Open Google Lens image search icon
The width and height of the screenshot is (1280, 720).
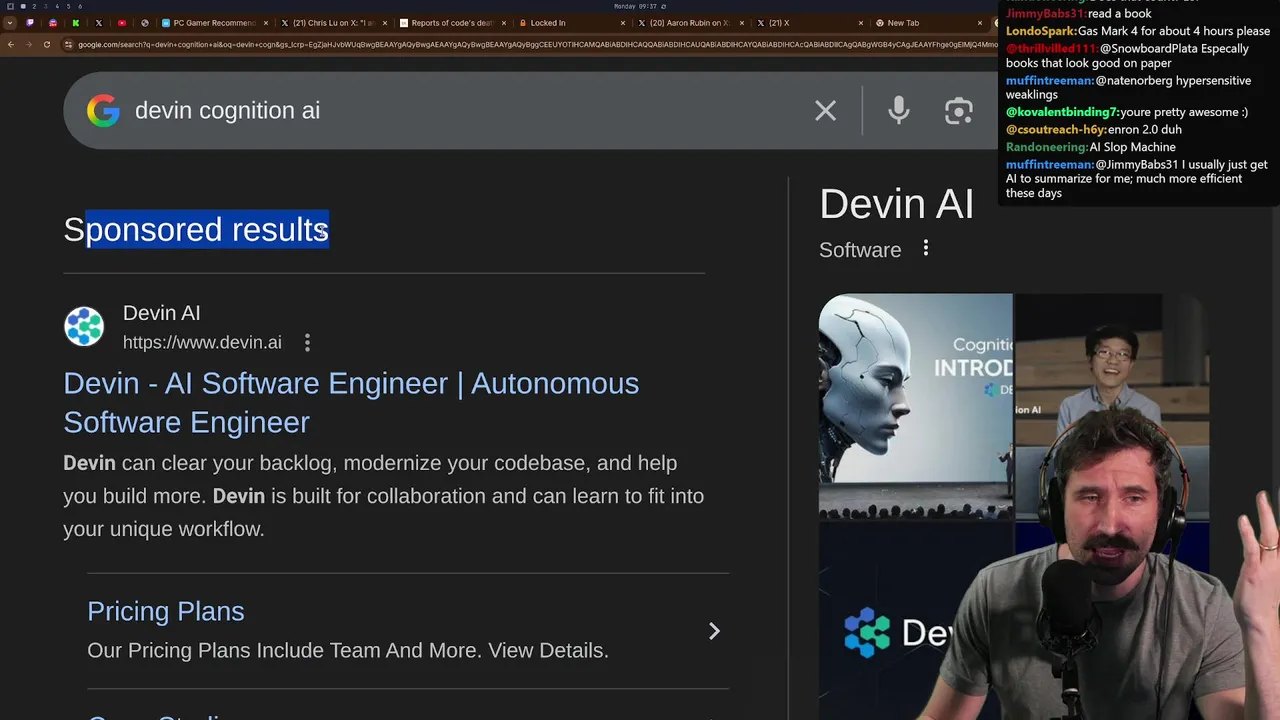[958, 110]
